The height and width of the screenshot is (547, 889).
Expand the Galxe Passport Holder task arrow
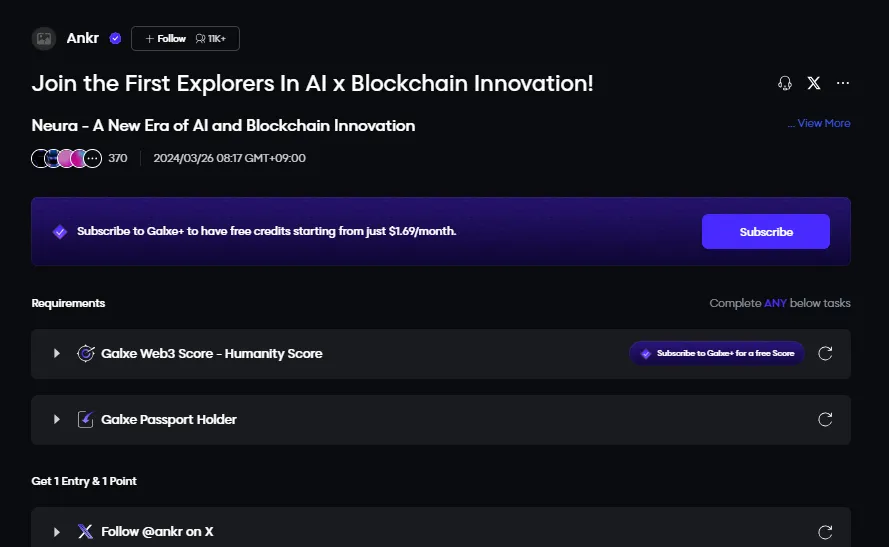point(57,419)
